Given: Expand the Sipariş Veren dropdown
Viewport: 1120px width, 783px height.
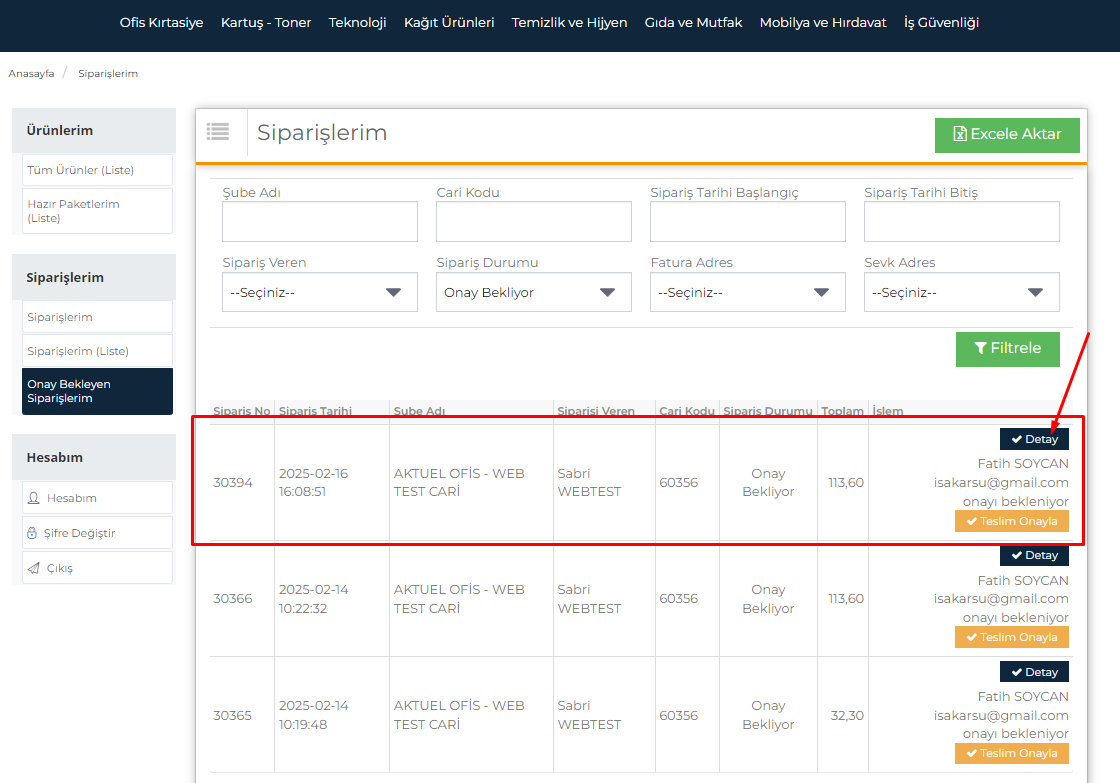Looking at the screenshot, I should [x=319, y=293].
